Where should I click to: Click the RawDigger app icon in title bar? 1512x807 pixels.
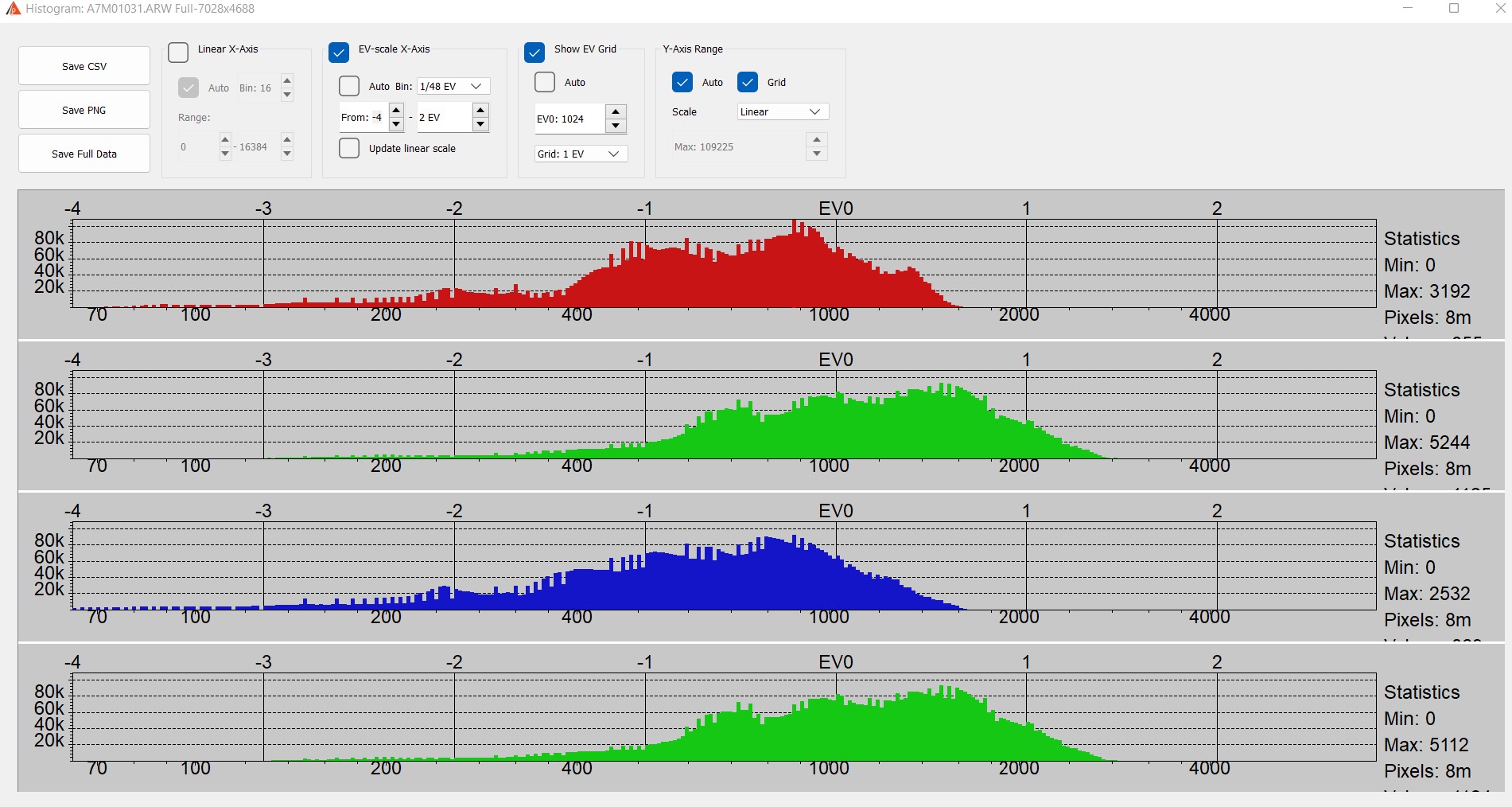[12, 9]
